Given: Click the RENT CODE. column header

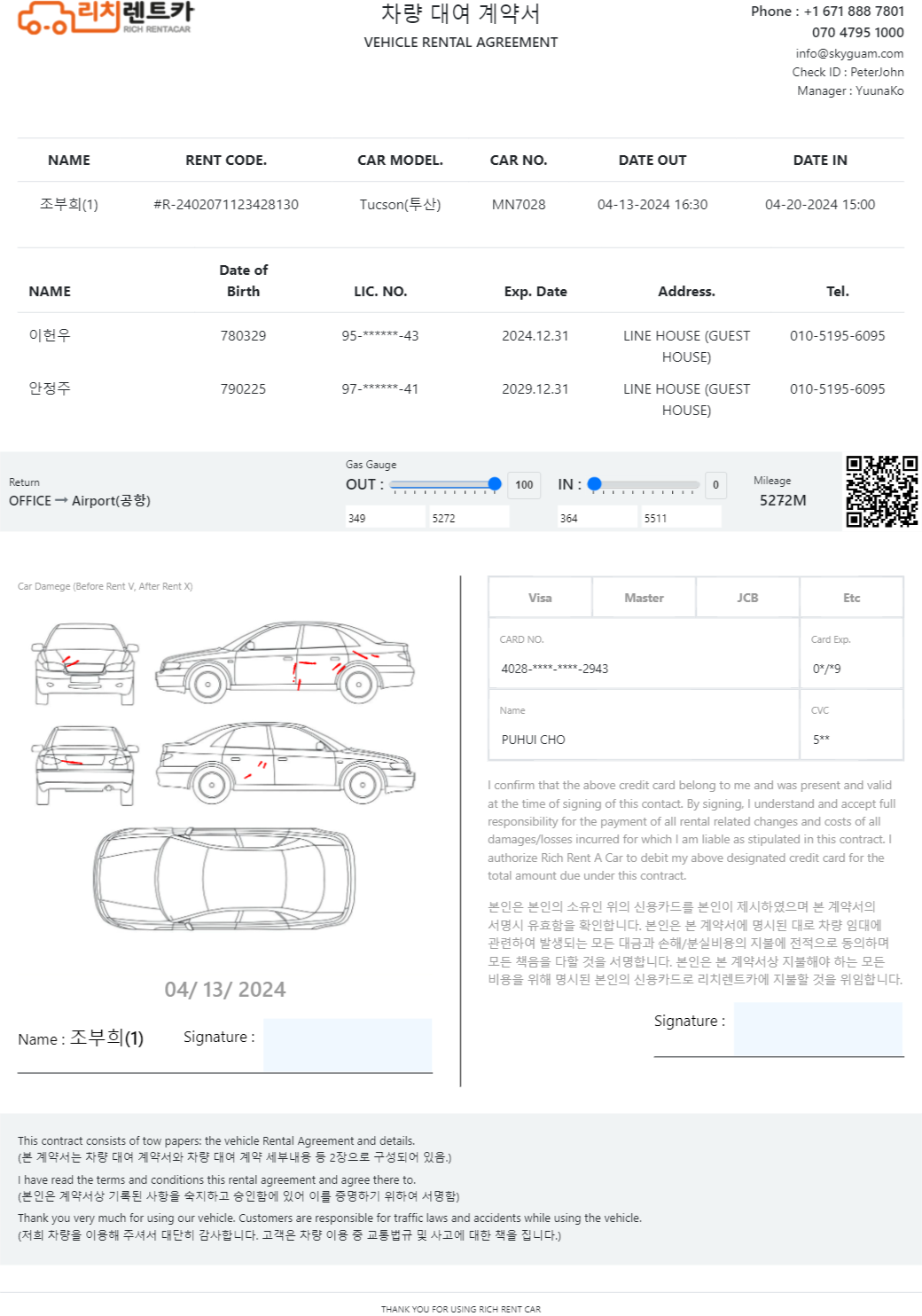Looking at the screenshot, I should coord(226,161).
